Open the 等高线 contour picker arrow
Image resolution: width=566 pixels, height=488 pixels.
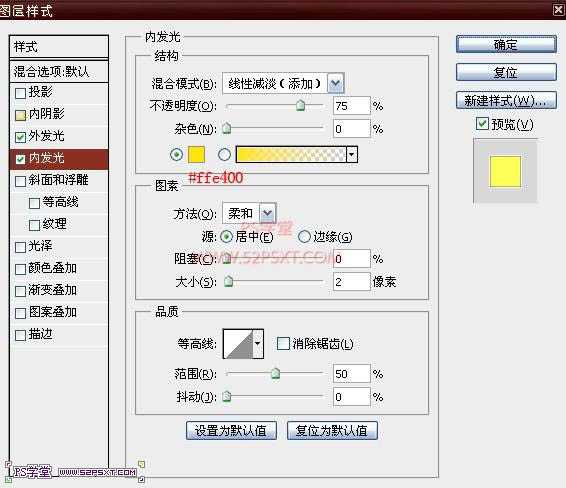258,344
